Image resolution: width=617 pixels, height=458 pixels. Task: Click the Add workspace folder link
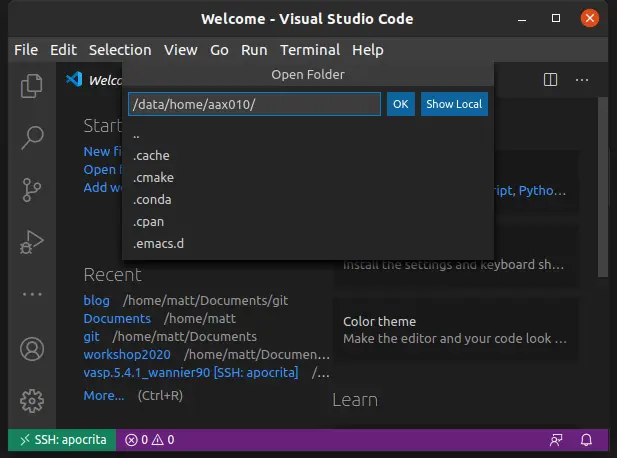(x=102, y=188)
